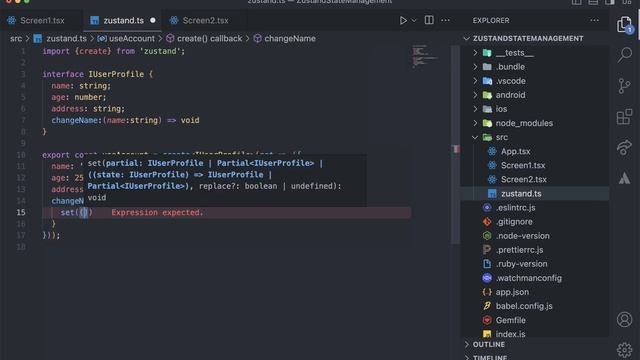Click changeName in the breadcrumb
Image resolution: width=640 pixels, height=360 pixels.
coord(290,38)
